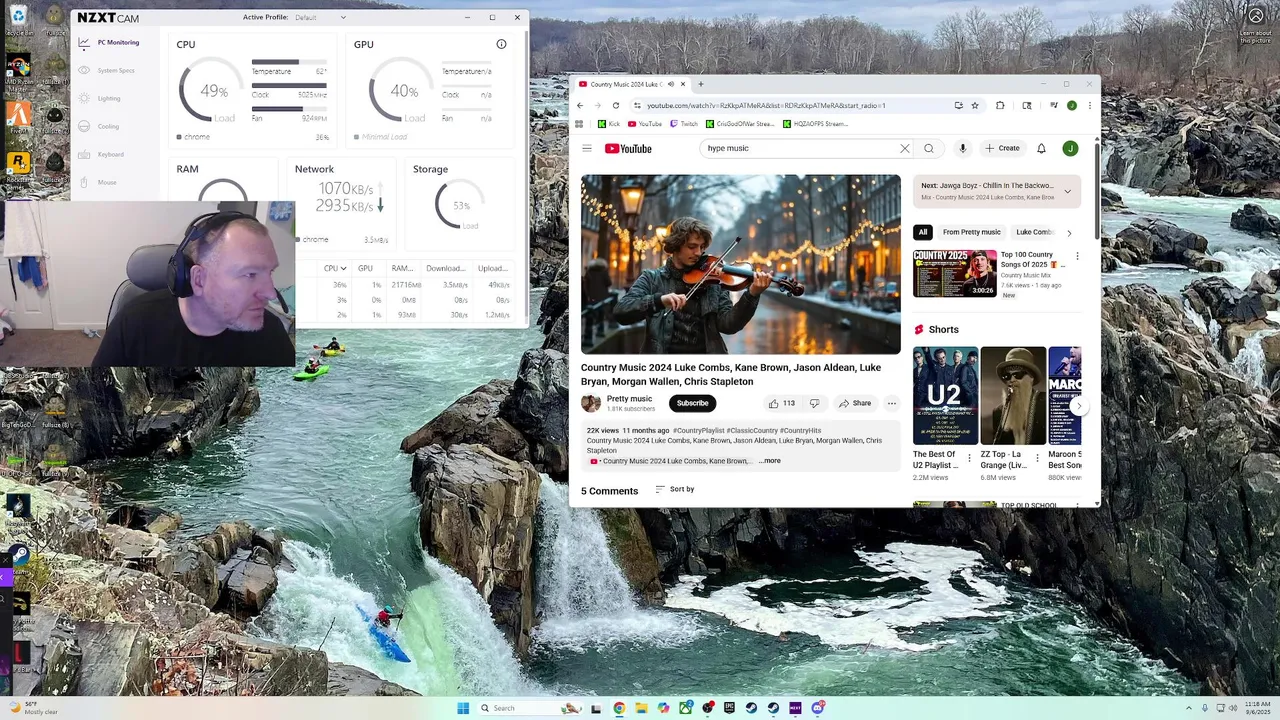1280x720 pixels.
Task: Open CrisGodOfWar Stream bookmark
Action: (740, 124)
